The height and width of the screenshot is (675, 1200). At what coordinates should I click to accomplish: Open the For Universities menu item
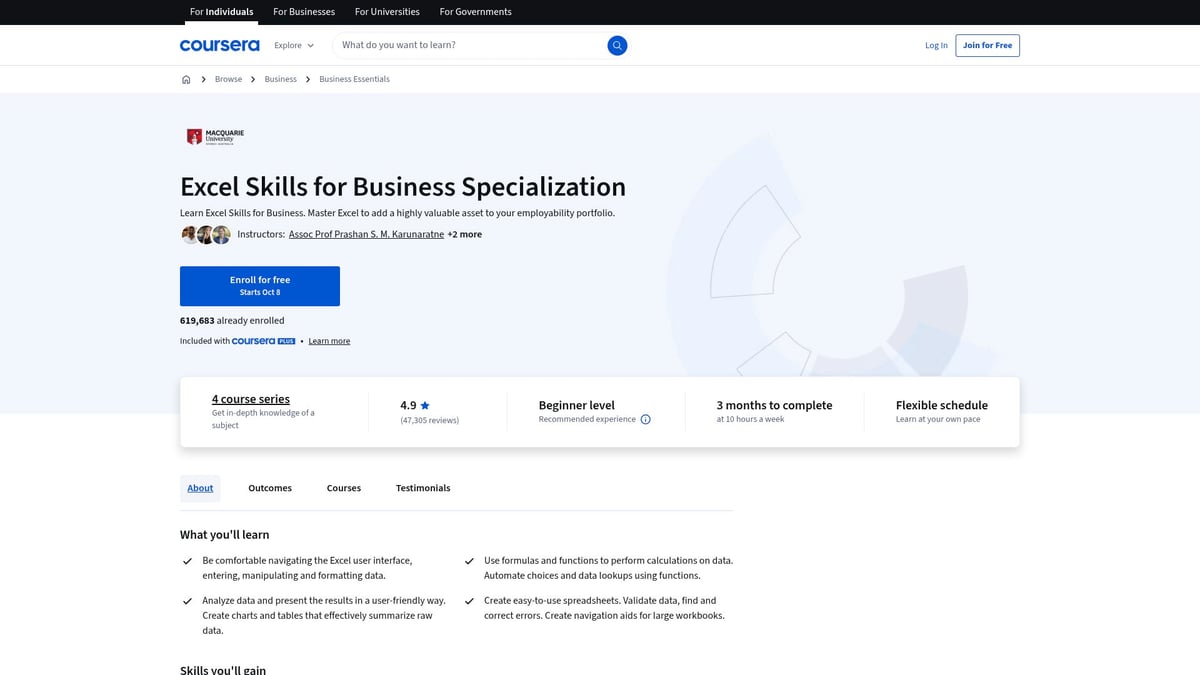(387, 11)
